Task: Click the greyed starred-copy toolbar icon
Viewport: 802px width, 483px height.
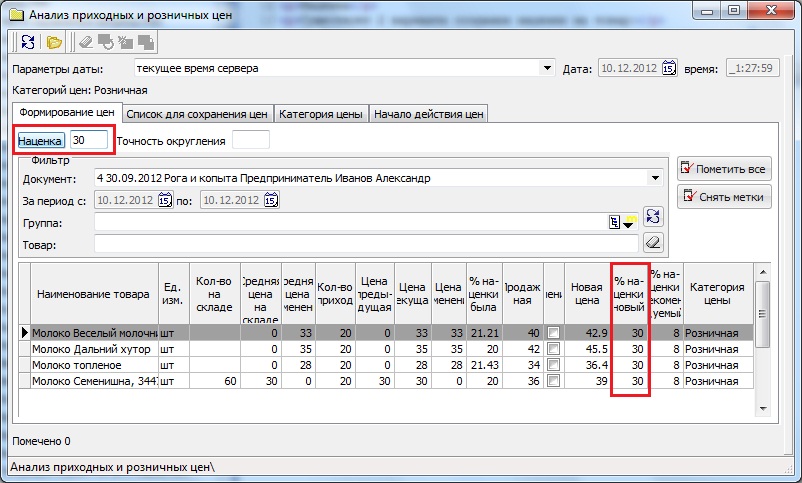Action: click(125, 42)
